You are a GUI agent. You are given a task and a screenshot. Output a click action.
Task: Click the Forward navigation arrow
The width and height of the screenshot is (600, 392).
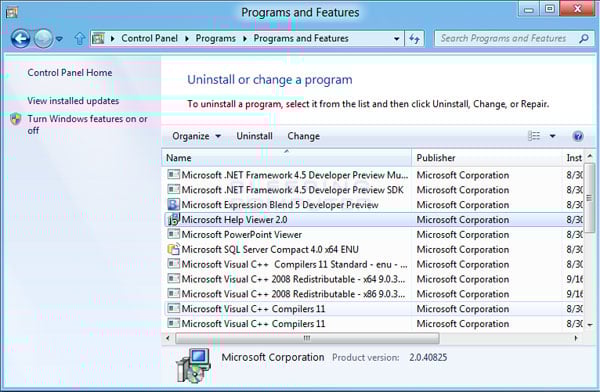[43, 39]
